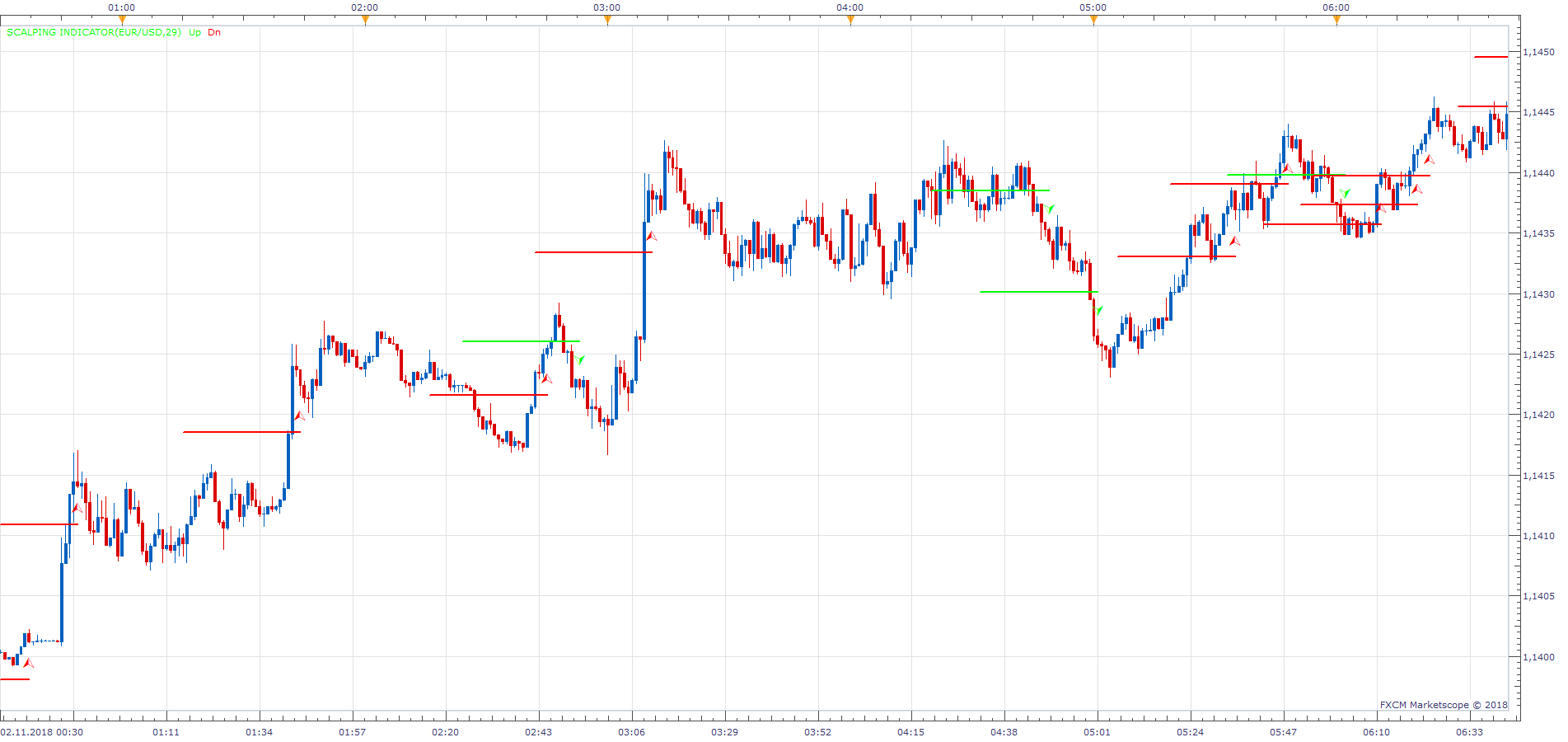Image resolution: width=1568 pixels, height=742 pixels.
Task: Click the 1,1435 price axis label
Action: click(x=1538, y=233)
